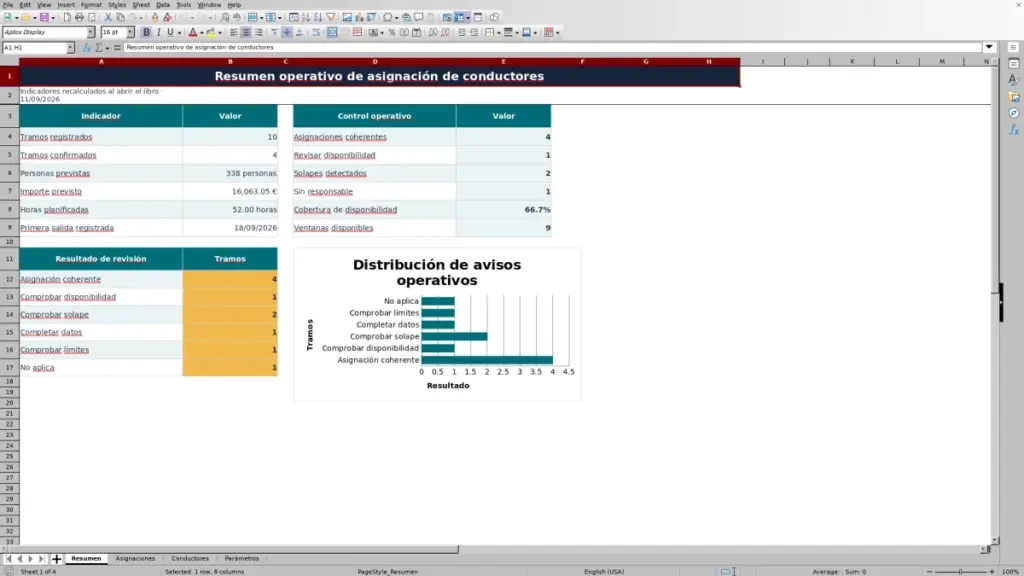This screenshot has height=576, width=1024.
Task: Click the Sort Descending icon
Action: (318, 18)
